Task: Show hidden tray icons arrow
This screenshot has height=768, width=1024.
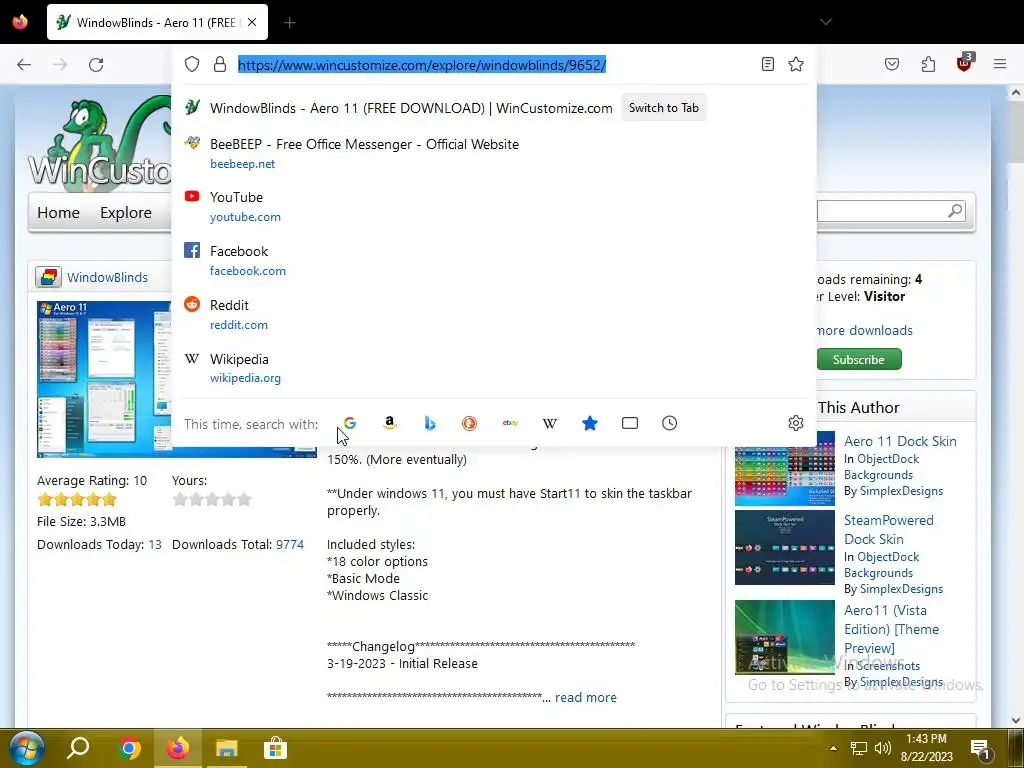Action: 833,748
